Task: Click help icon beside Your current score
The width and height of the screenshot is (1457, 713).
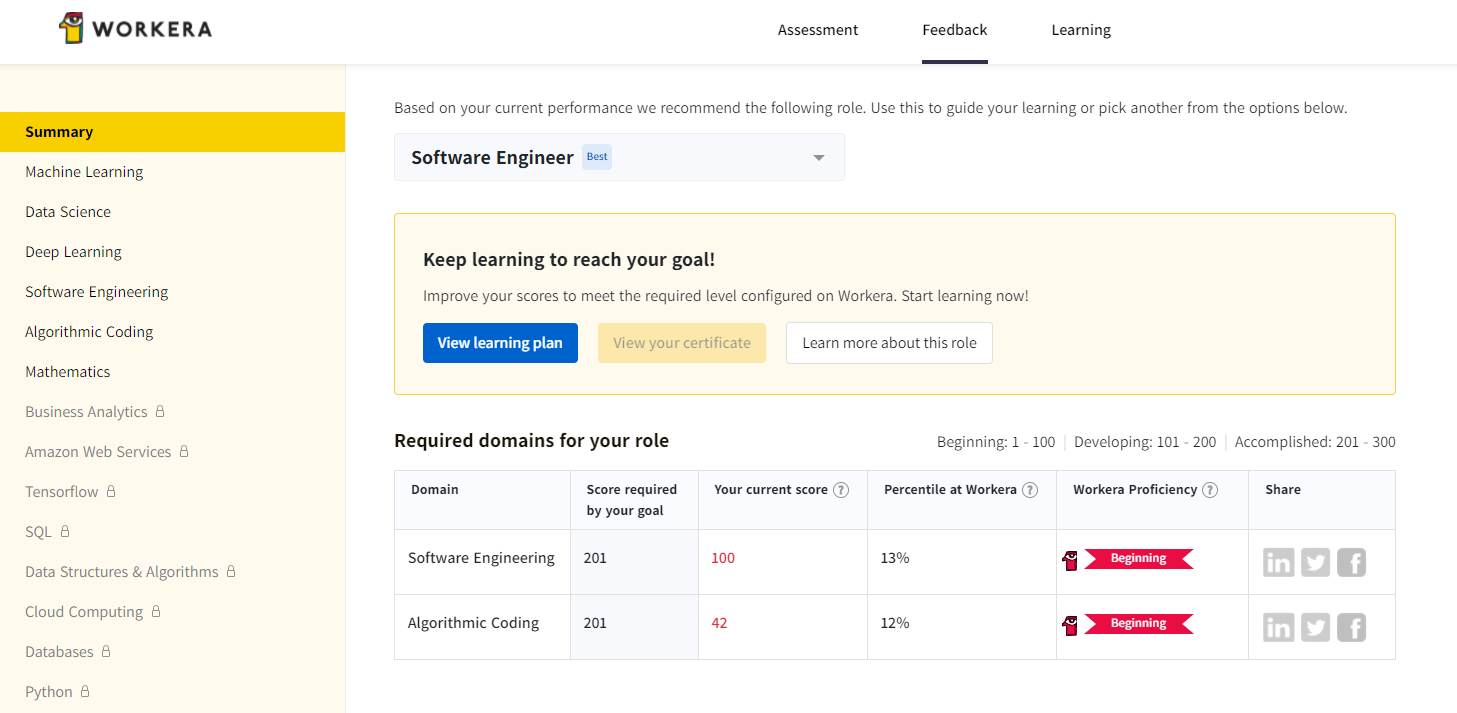Action: click(x=841, y=490)
